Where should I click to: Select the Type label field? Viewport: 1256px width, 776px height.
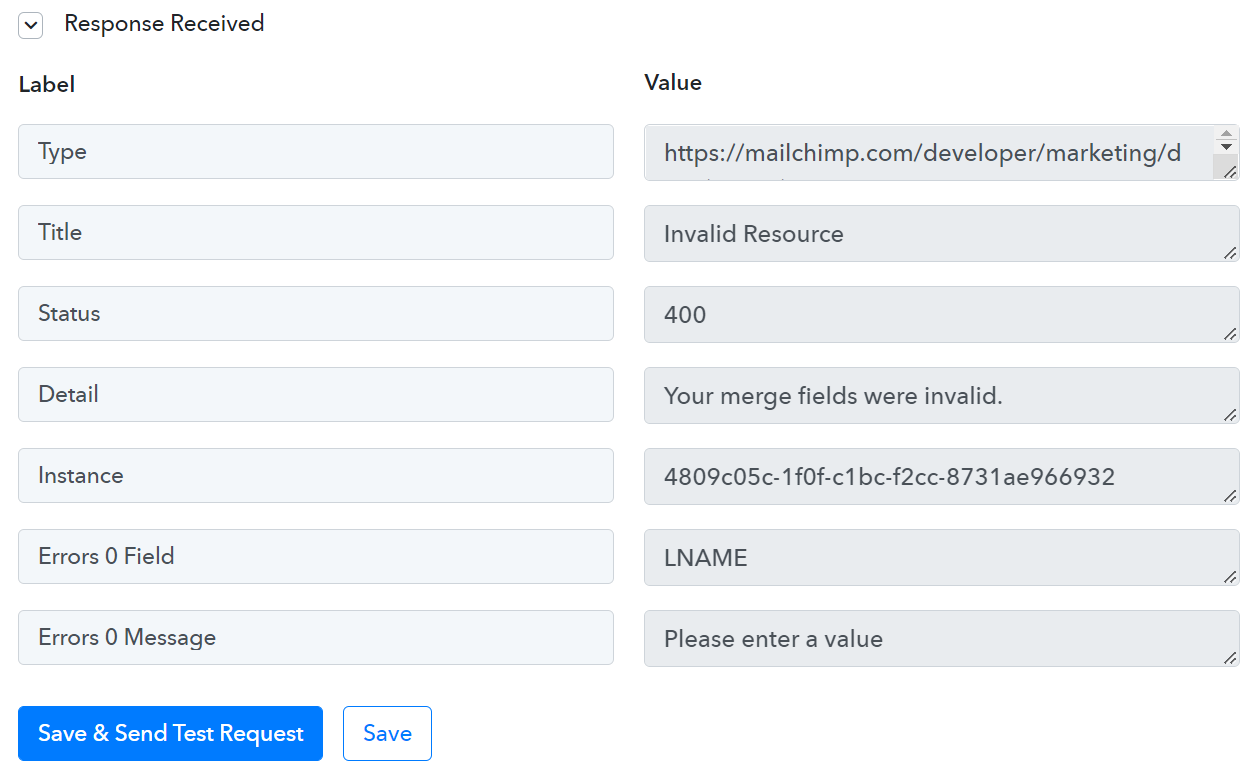[x=316, y=152]
